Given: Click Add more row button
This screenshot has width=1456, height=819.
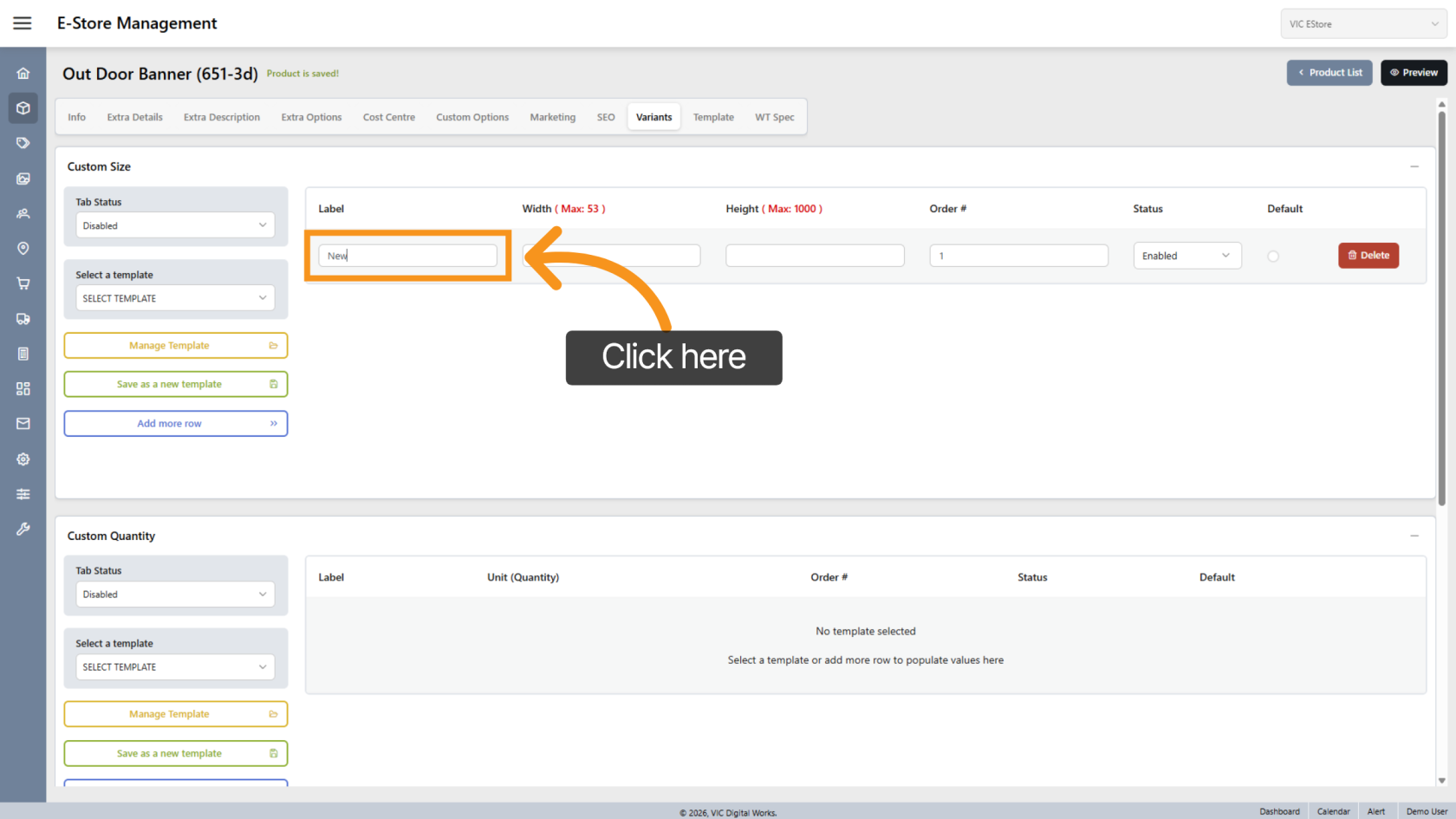Looking at the screenshot, I should [175, 424].
